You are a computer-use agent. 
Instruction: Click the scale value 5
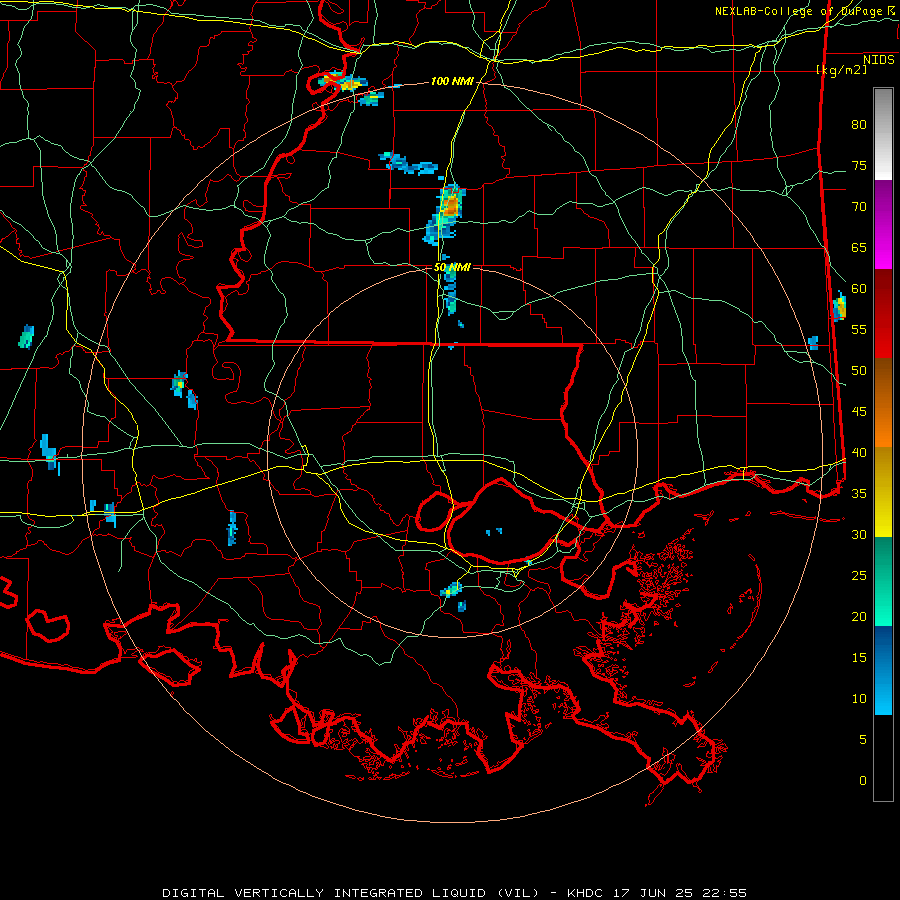pos(863,740)
